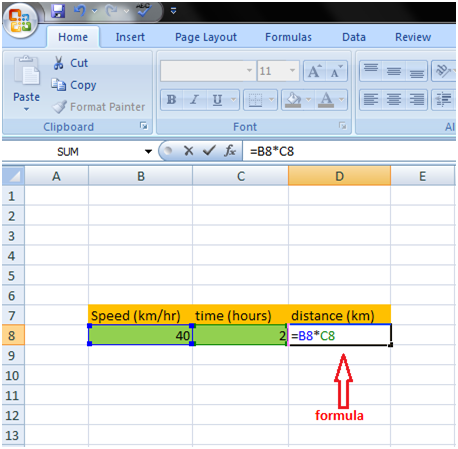Redo the last action
The width and height of the screenshot is (458, 449).
[111, 11]
